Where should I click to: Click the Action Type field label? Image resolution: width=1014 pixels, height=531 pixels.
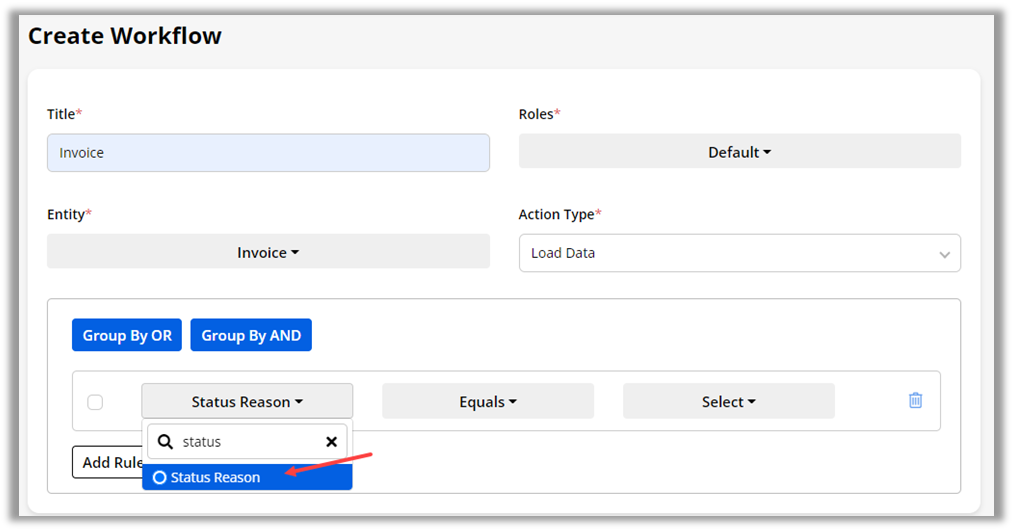click(556, 214)
